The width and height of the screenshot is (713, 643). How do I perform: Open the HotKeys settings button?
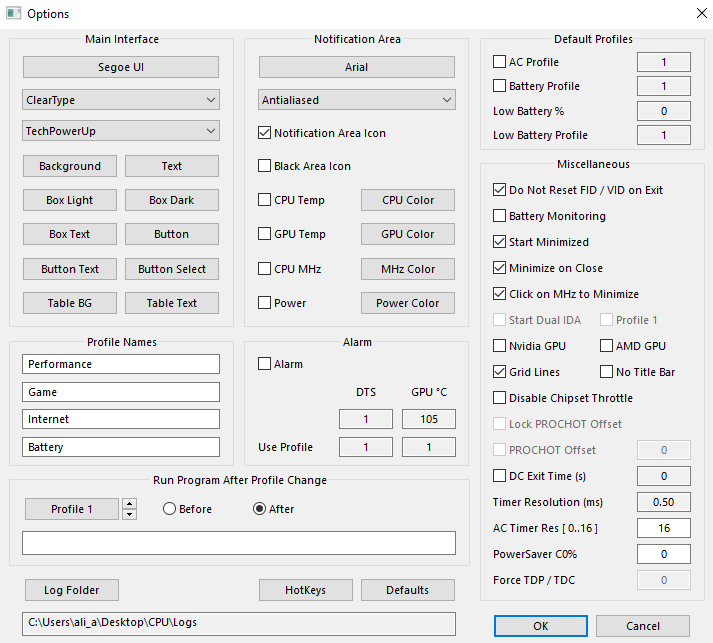[x=306, y=590]
